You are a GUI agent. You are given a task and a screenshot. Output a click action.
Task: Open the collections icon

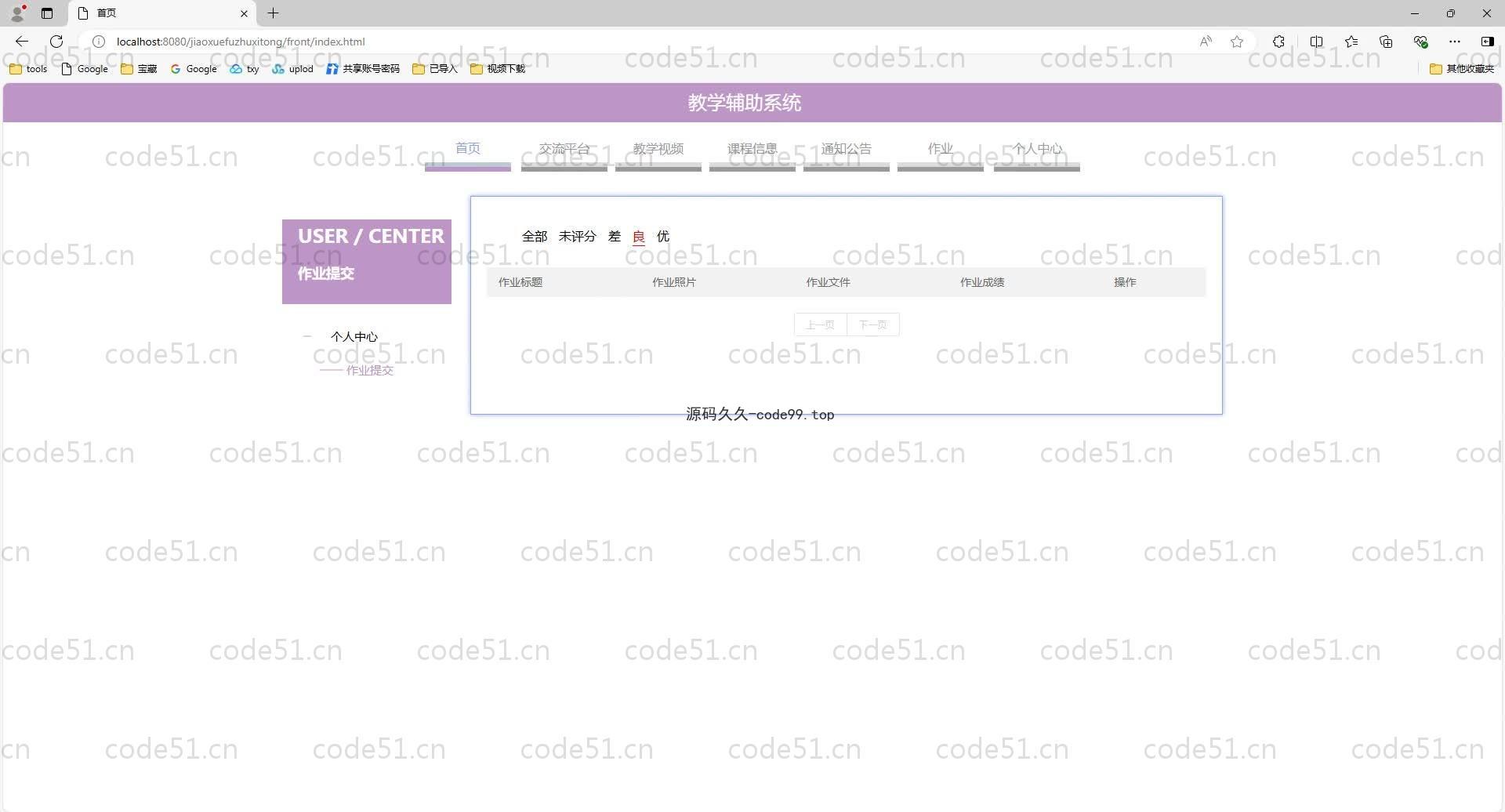1386,42
